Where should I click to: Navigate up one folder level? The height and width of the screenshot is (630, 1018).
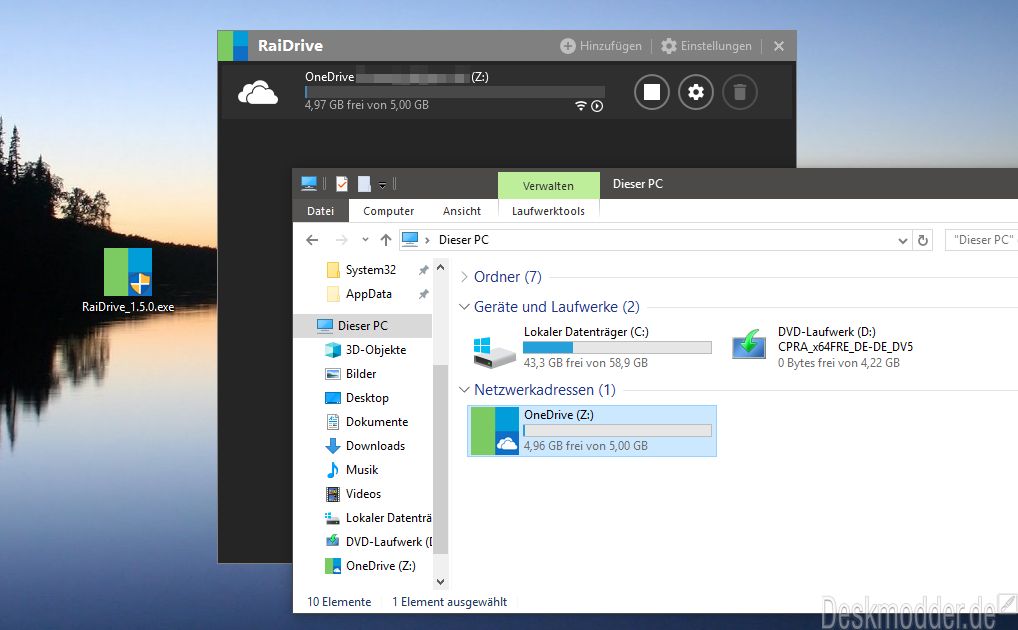[x=386, y=240]
